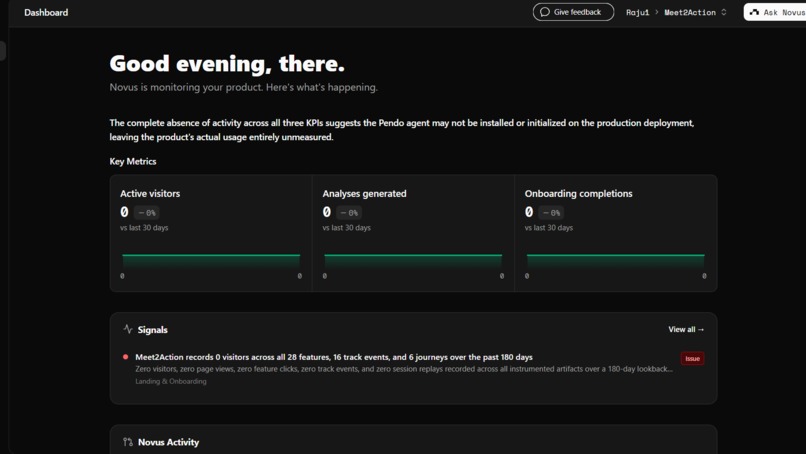806x454 pixels.
Task: Open the Meet2Action records 0 visitors signal
Action: [334, 357]
